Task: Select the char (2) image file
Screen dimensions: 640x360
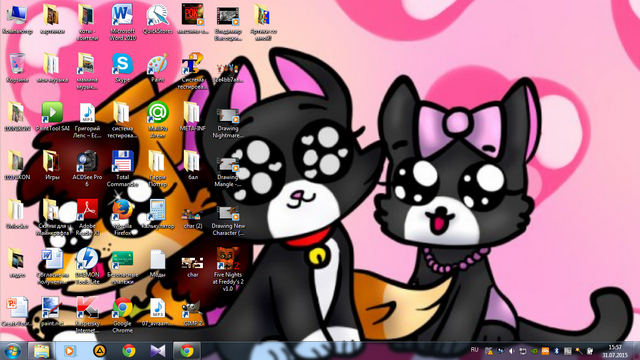Action: 192,218
